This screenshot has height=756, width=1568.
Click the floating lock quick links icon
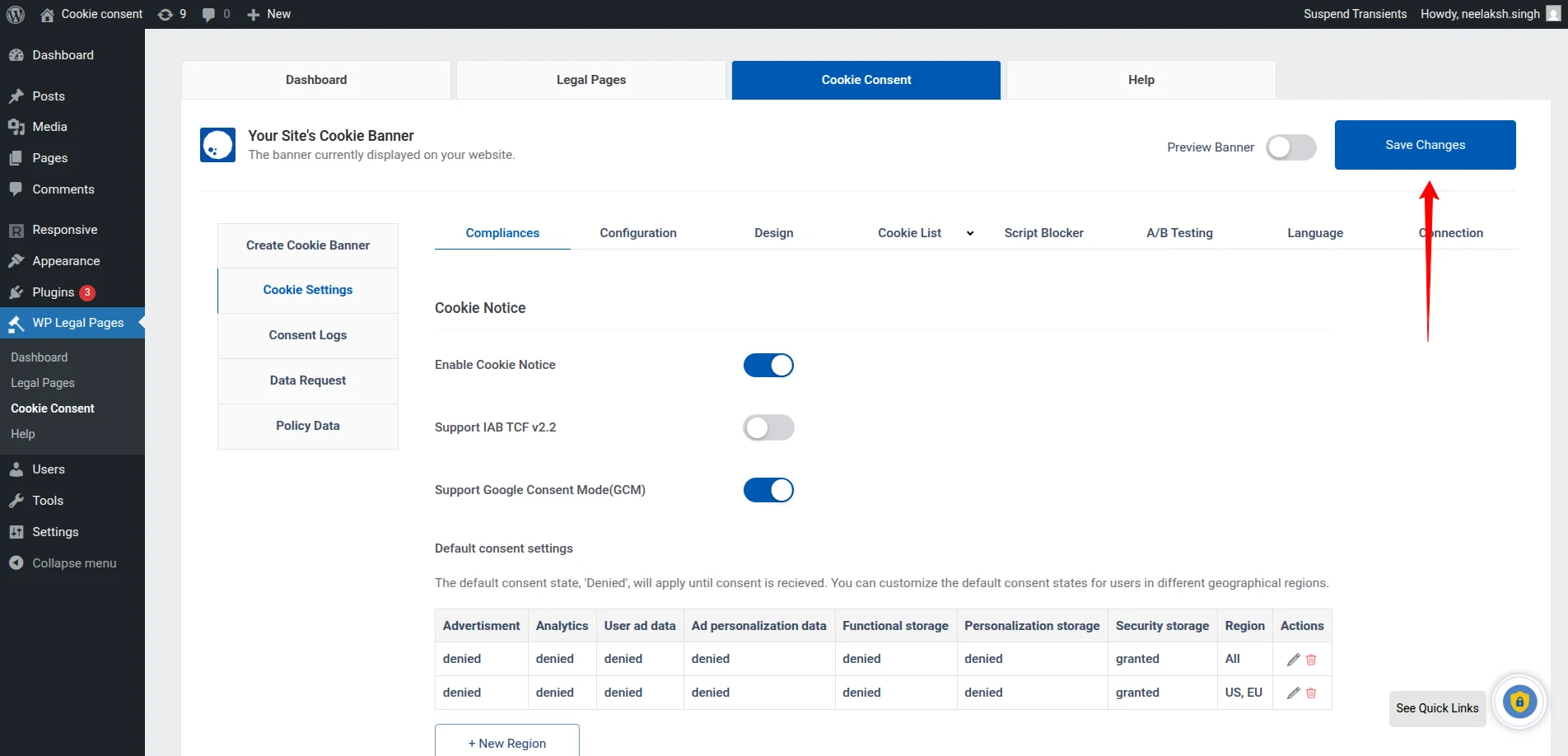pos(1519,702)
